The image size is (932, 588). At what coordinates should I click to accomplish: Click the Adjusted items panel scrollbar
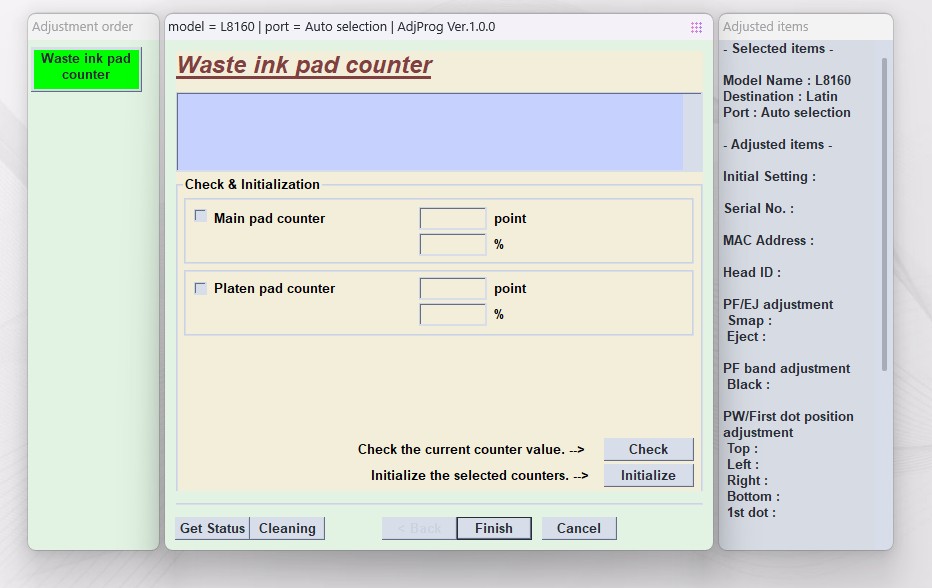[x=884, y=215]
